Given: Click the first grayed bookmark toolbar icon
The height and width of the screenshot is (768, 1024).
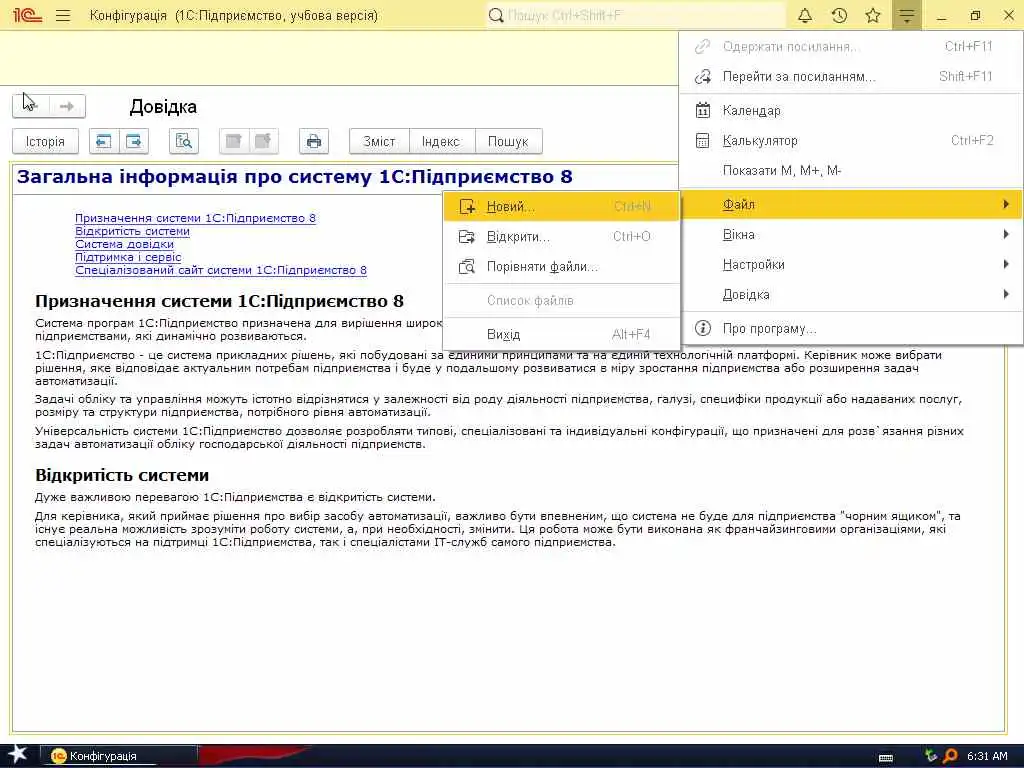Looking at the screenshot, I should coord(234,141).
